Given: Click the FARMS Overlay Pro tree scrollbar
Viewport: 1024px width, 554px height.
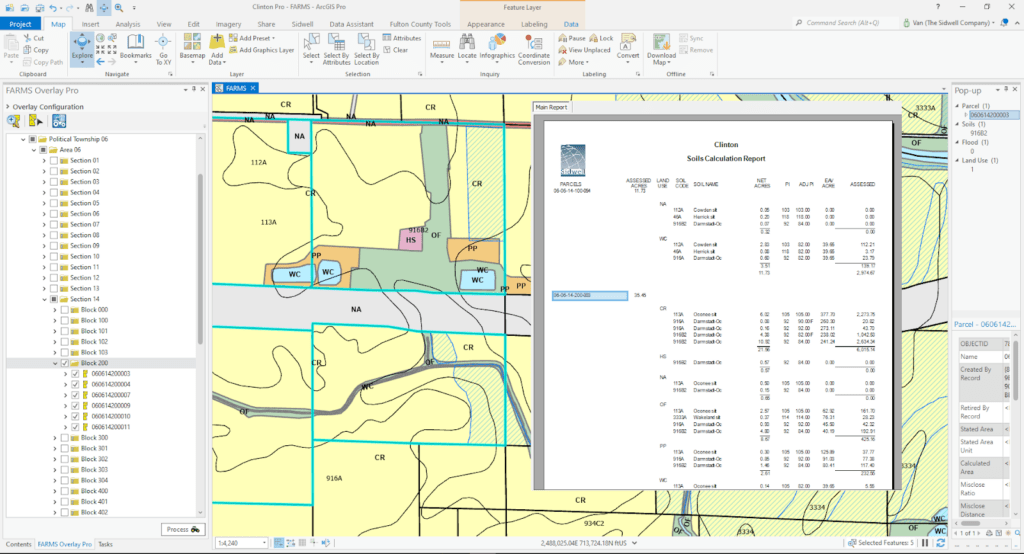Looking at the screenshot, I should (200, 258).
